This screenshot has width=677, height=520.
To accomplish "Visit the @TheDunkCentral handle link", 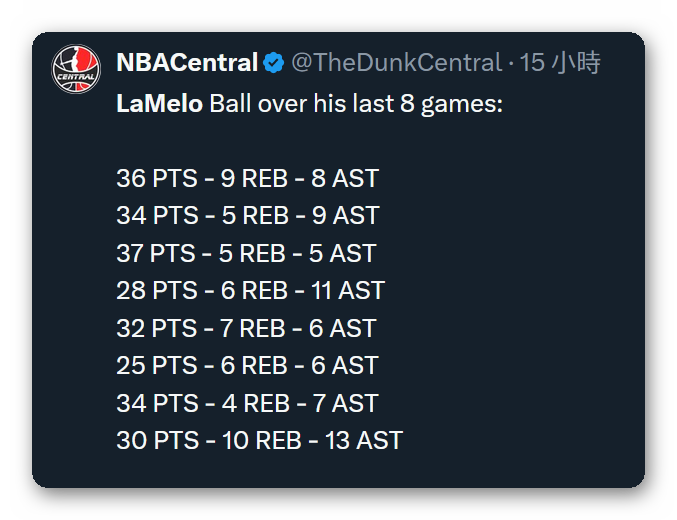I will click(396, 63).
